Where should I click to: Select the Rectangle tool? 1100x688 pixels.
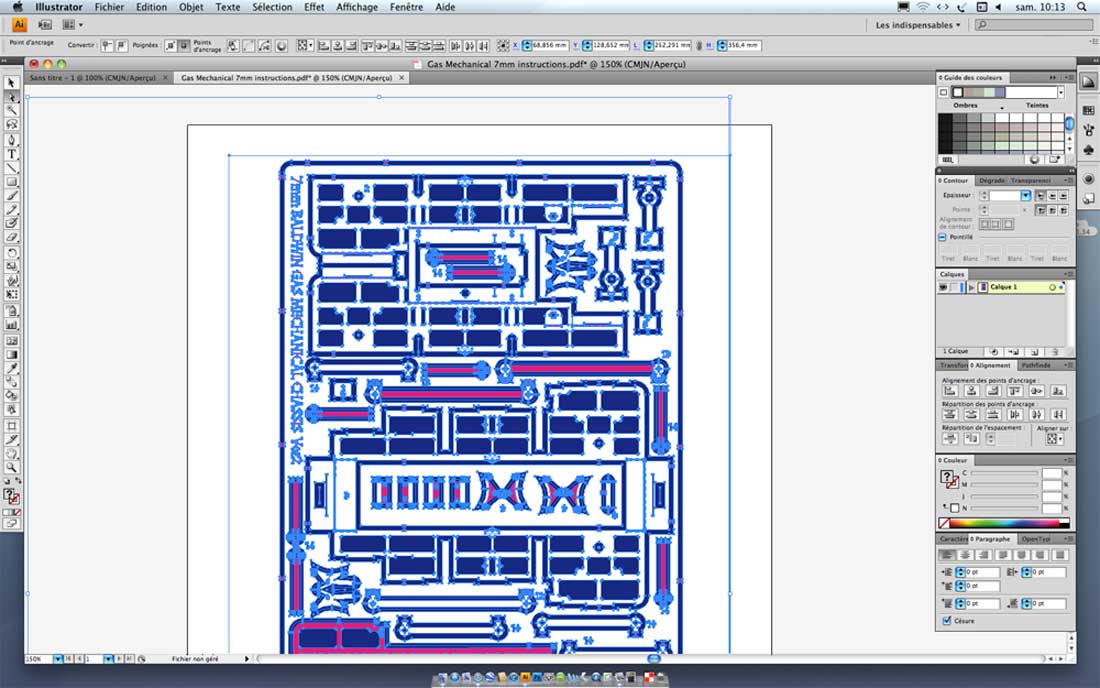pyautogui.click(x=11, y=182)
